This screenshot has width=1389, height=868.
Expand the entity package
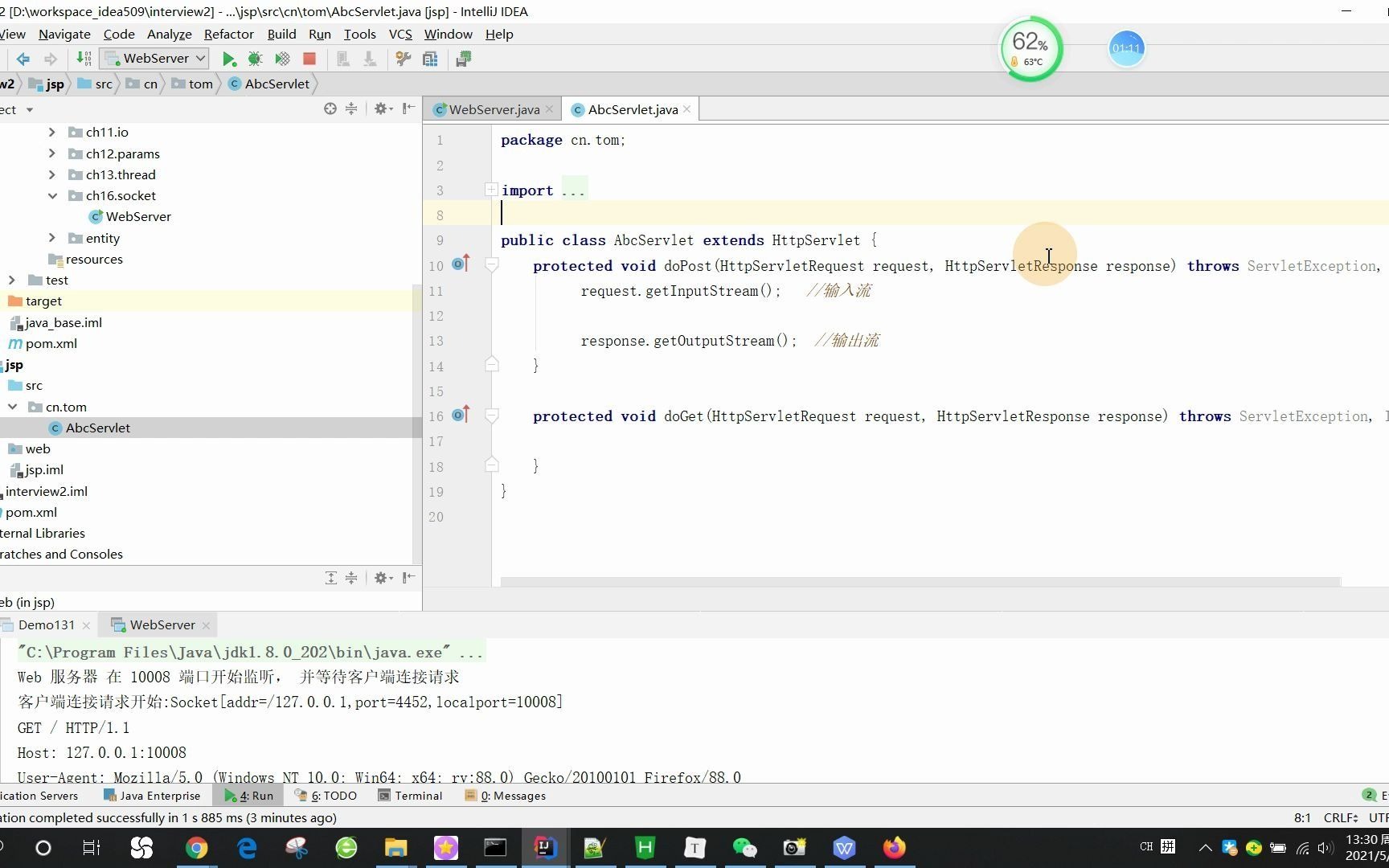[x=52, y=238]
